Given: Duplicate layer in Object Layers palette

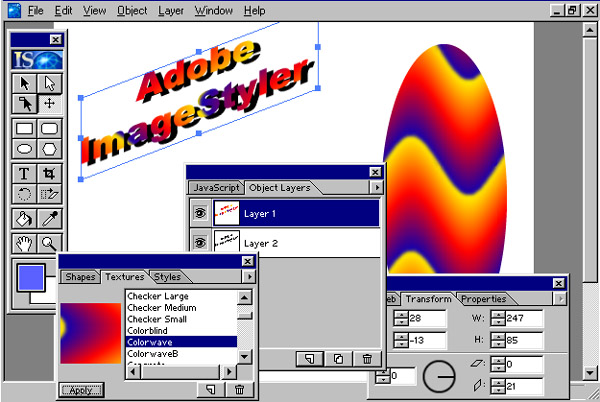Looking at the screenshot, I should [338, 359].
